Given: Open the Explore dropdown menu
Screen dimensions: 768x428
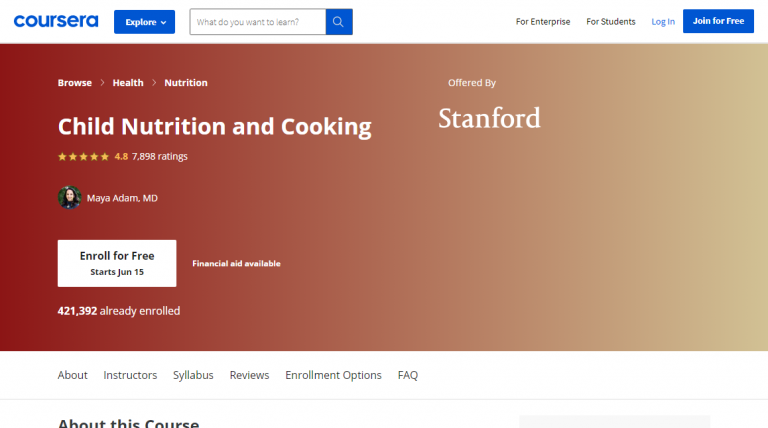Looking at the screenshot, I should 144,22.
